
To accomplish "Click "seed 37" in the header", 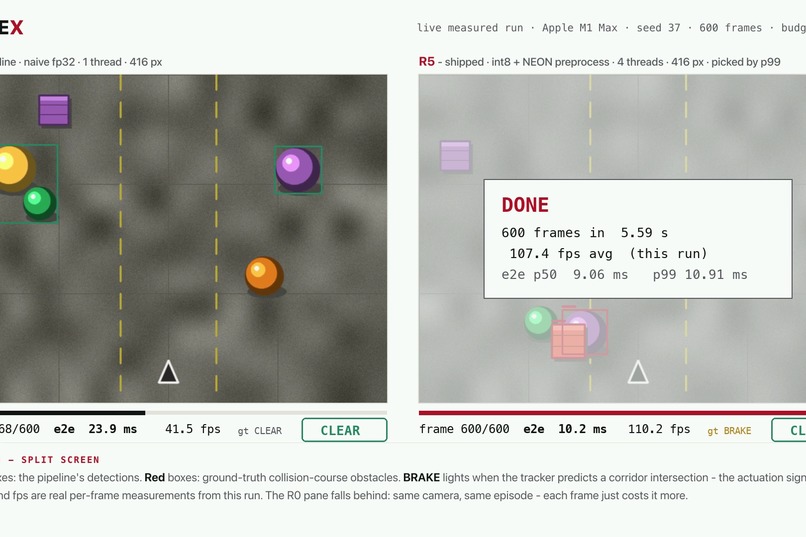I will click(x=658, y=28).
